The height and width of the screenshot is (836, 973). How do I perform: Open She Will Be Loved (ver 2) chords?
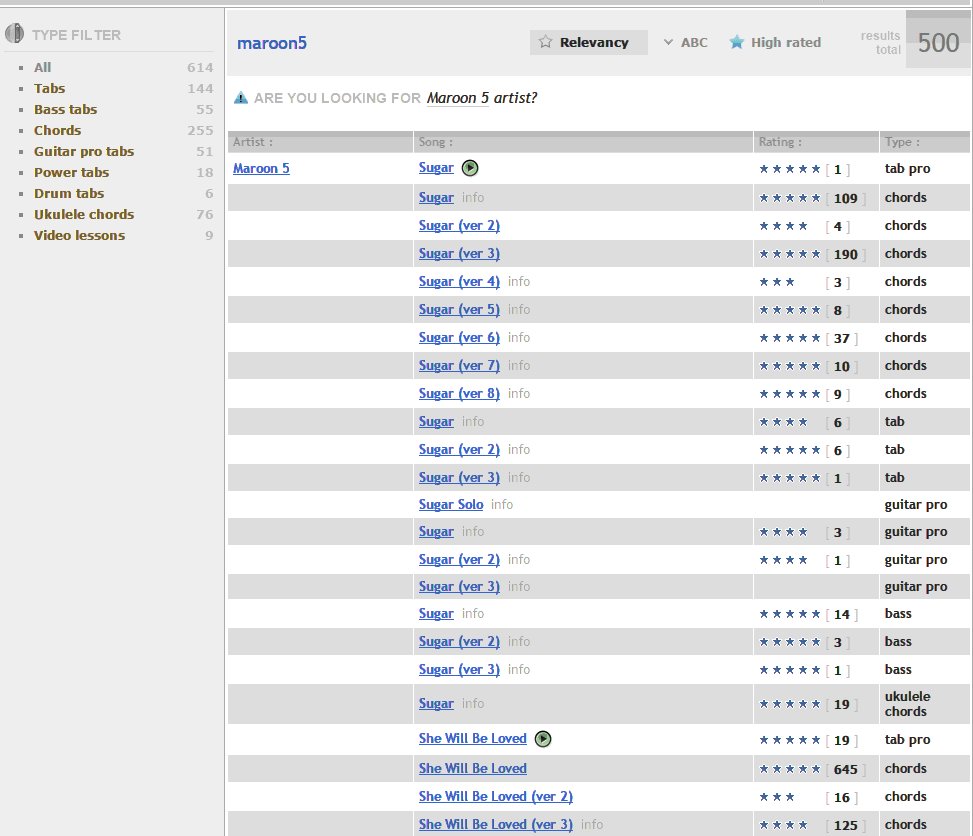pyautogui.click(x=495, y=796)
